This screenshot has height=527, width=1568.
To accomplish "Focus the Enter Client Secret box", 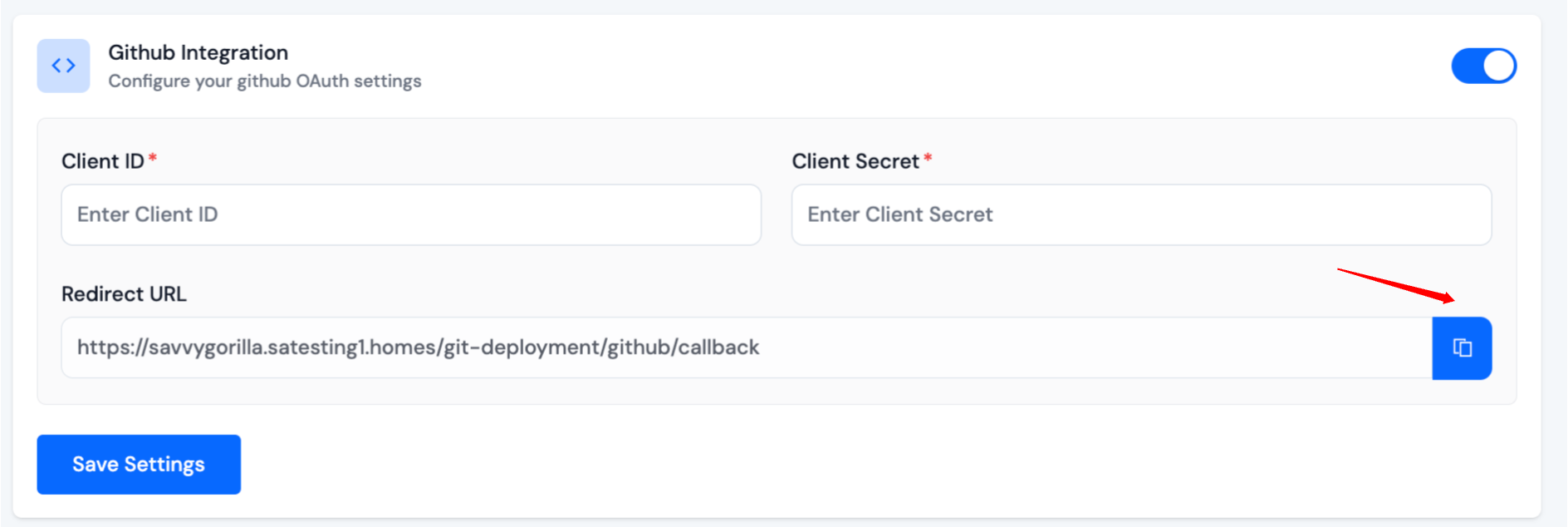I will pos(1141,214).
